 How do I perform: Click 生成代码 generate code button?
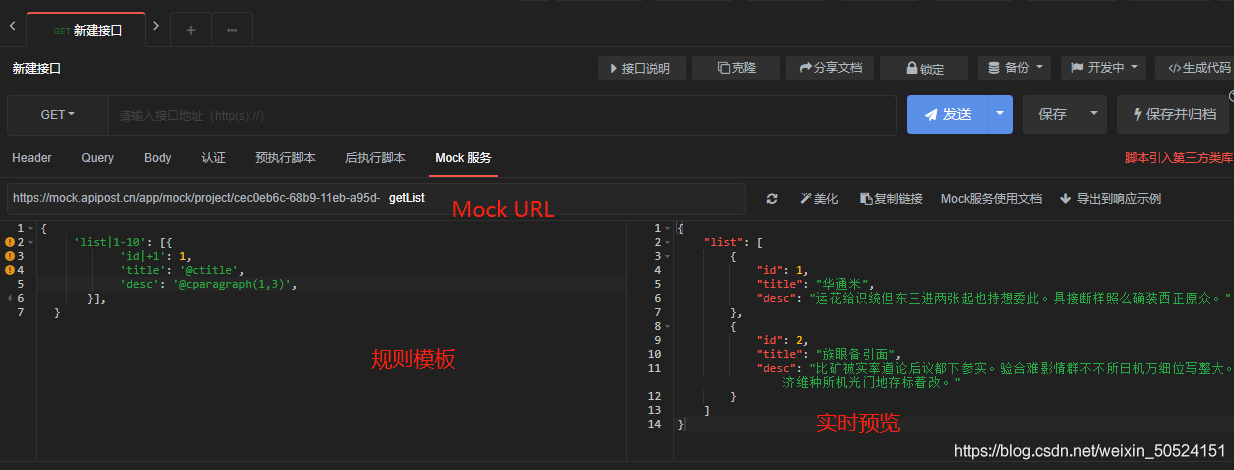[1196, 68]
